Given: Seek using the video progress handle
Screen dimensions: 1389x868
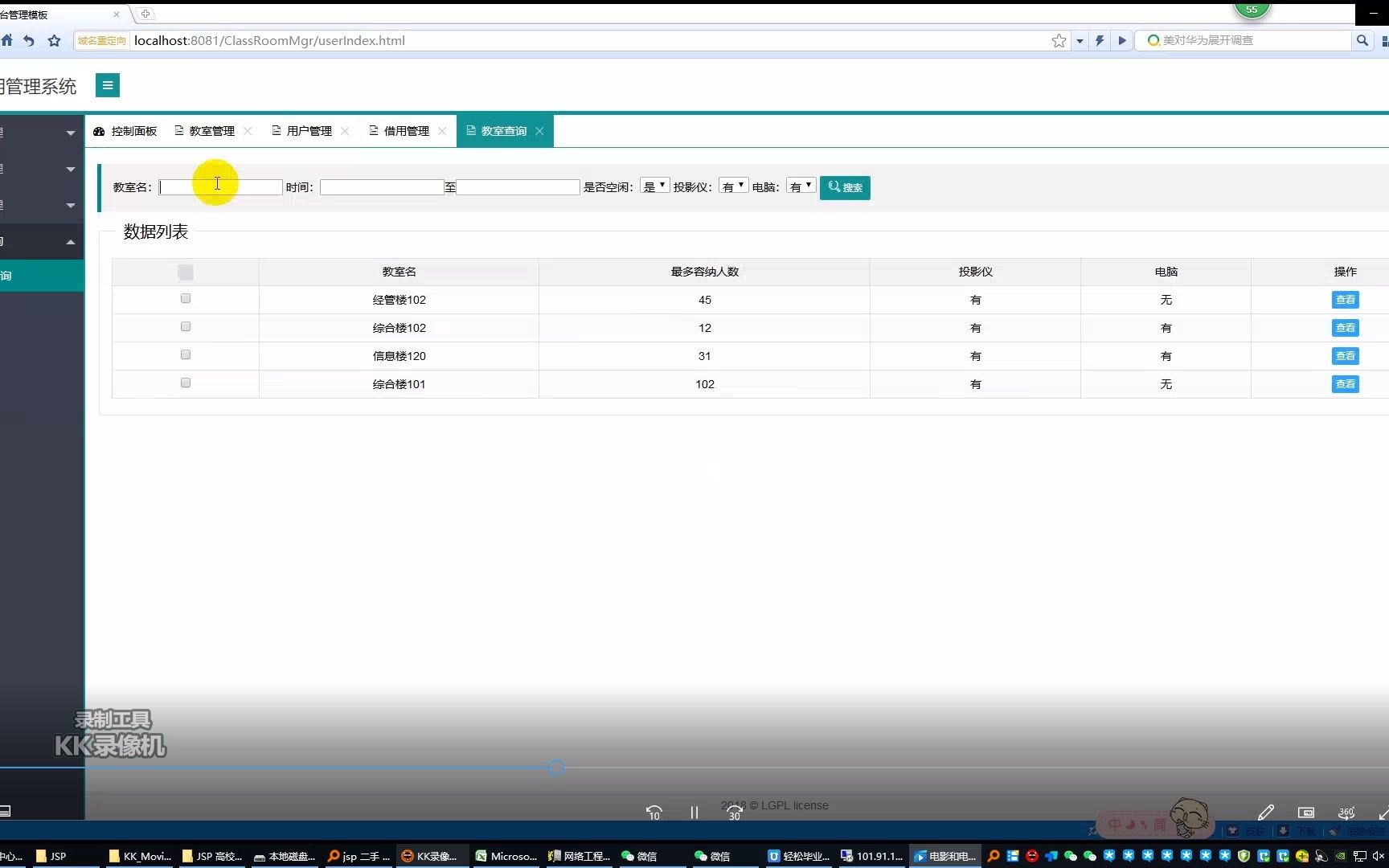Looking at the screenshot, I should click(x=556, y=768).
